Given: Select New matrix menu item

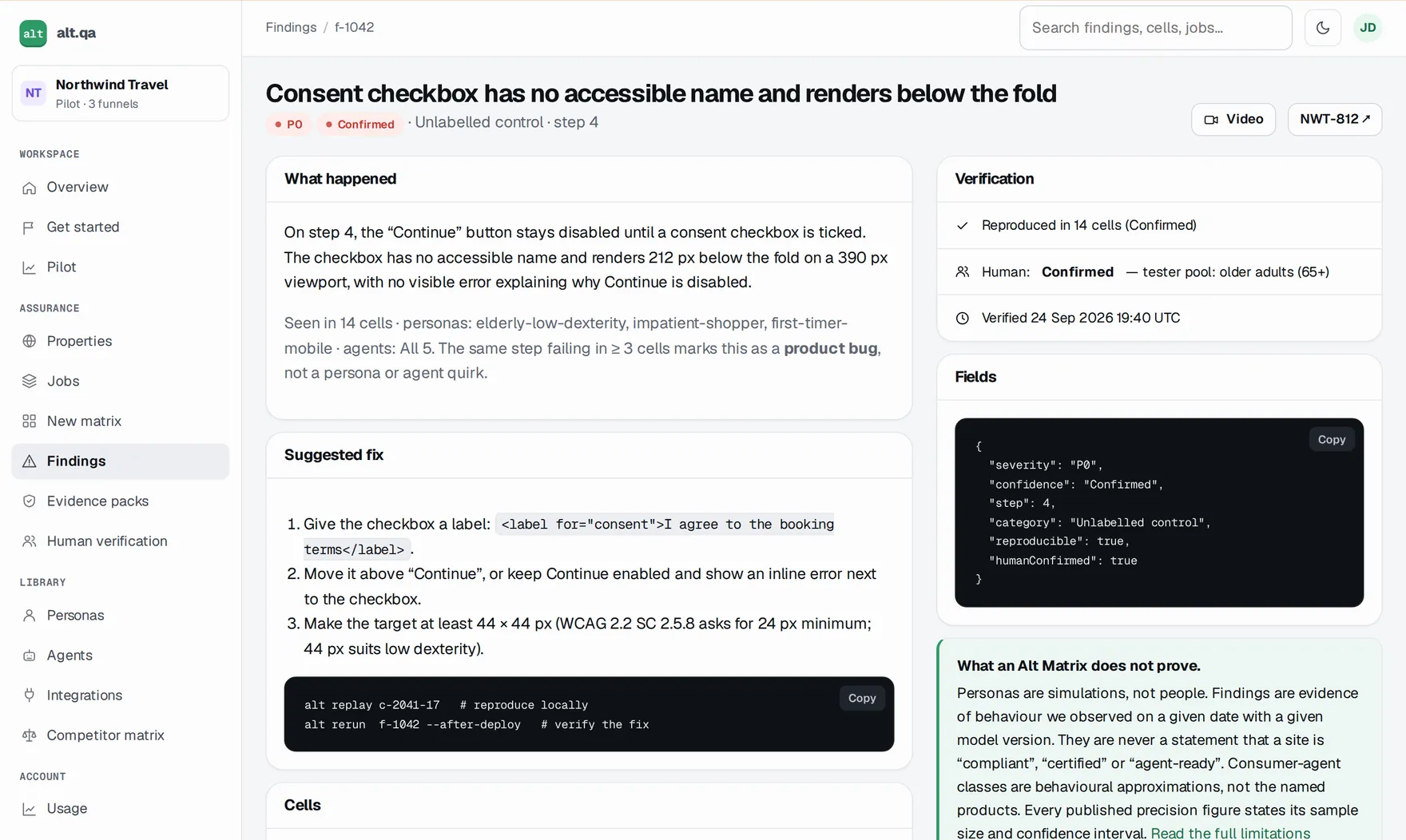Looking at the screenshot, I should click(121, 421).
